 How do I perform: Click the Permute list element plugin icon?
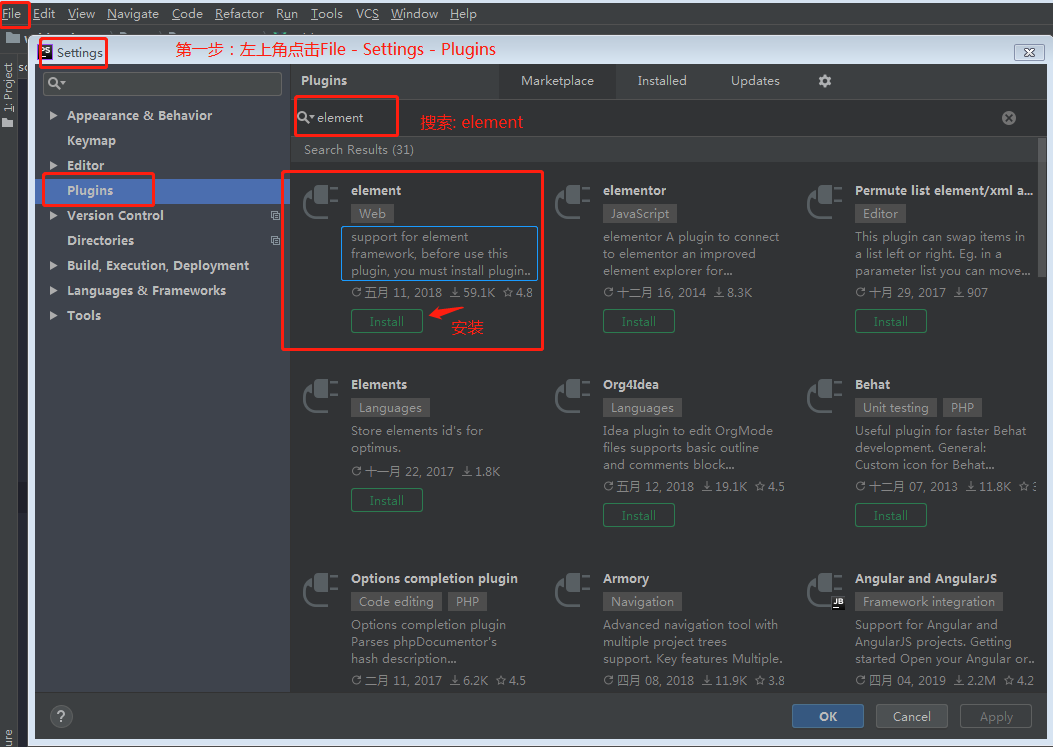coord(824,202)
